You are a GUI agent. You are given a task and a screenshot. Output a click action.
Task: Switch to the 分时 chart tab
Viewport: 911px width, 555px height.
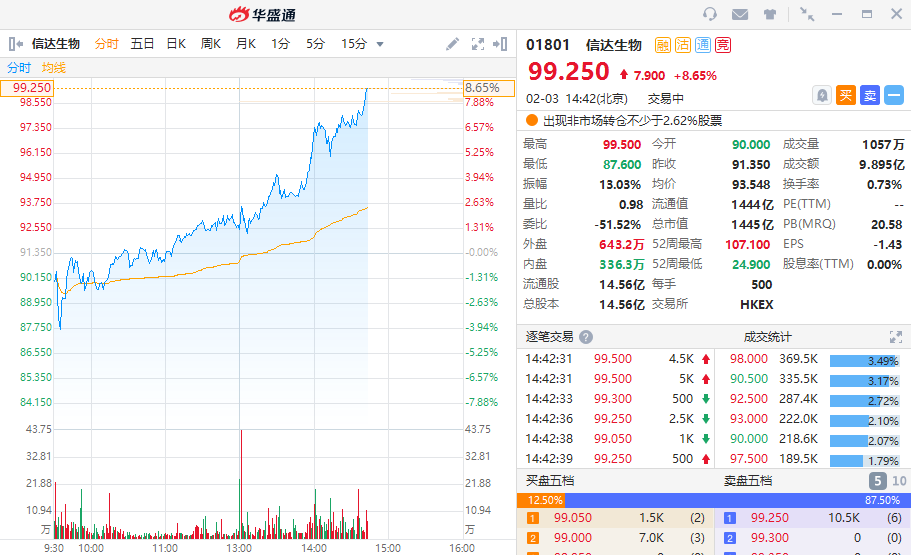tap(106, 44)
